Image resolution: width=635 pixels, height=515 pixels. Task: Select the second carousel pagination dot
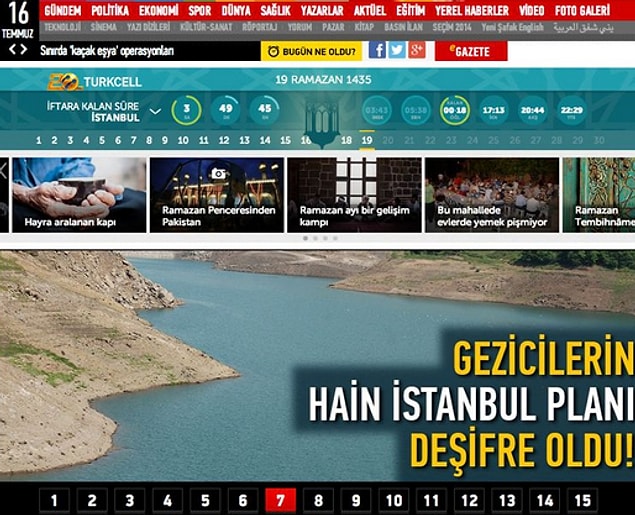coord(315,238)
